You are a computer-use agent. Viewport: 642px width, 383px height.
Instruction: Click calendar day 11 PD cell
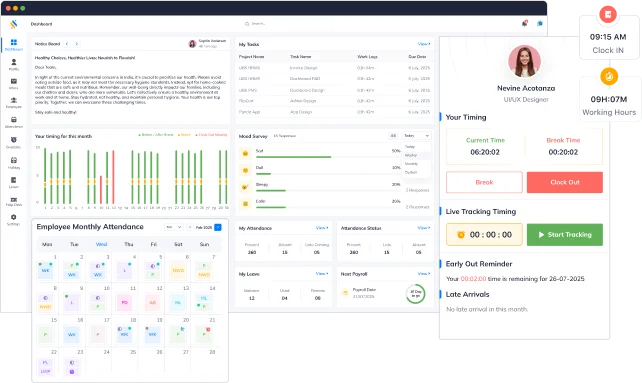[124, 302]
